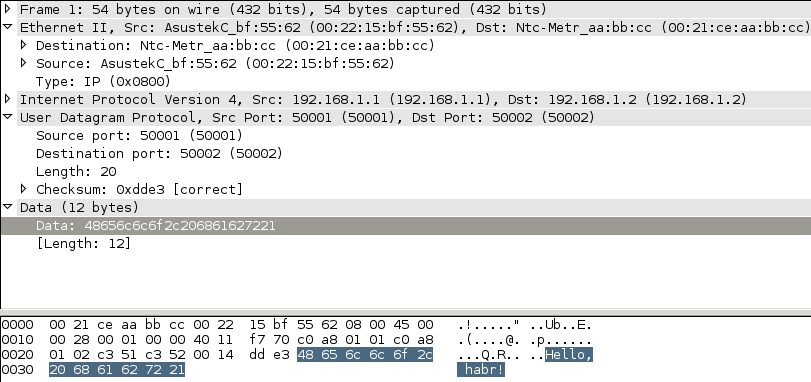Click offset 0020 in the hex pane
The height and width of the screenshot is (382, 811).
click(18, 355)
